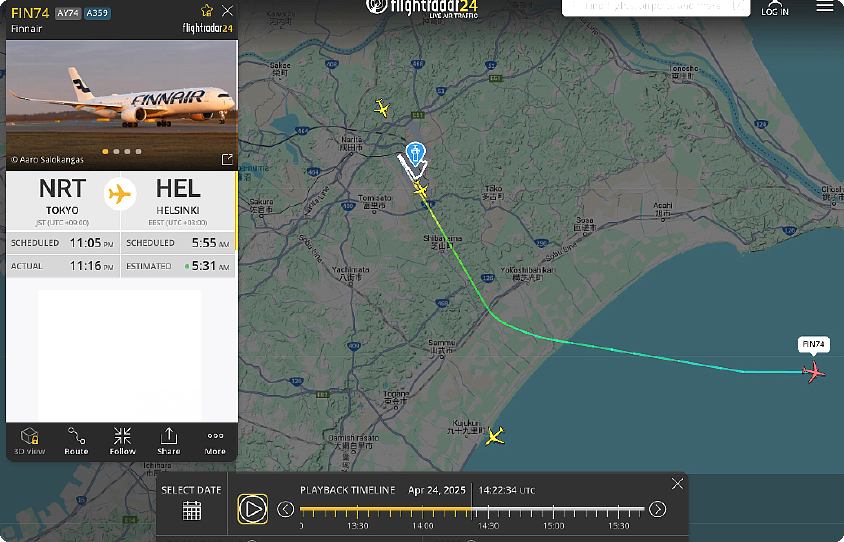
Task: Select the yellow aircraft near Kujukuri
Action: pos(494,436)
